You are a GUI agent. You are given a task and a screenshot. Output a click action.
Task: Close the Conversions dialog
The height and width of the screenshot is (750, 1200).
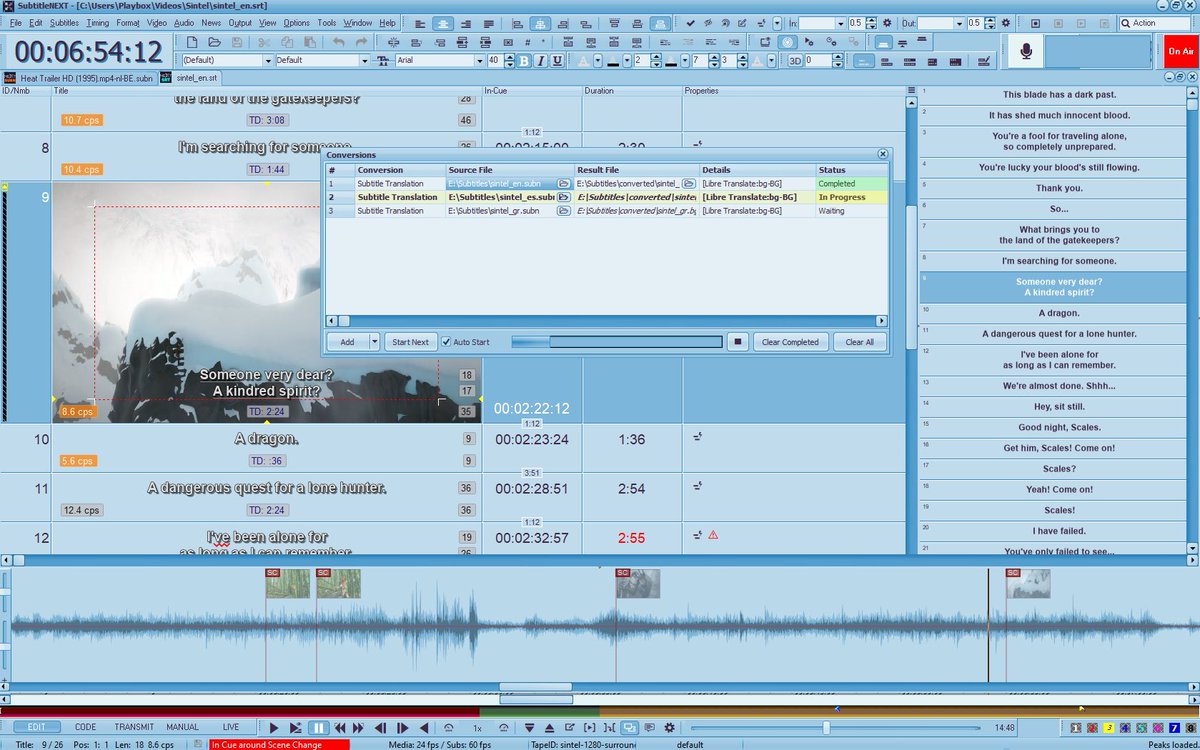pyautogui.click(x=882, y=155)
